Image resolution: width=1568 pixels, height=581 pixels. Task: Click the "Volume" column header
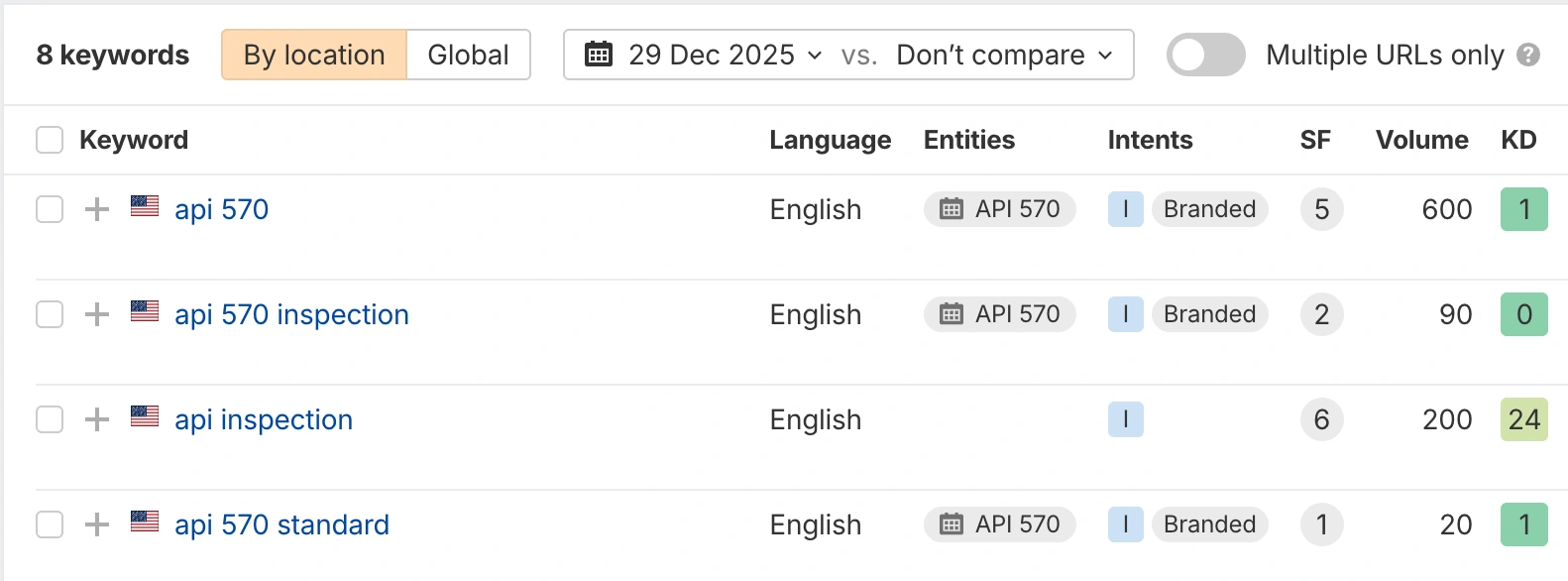(1421, 140)
